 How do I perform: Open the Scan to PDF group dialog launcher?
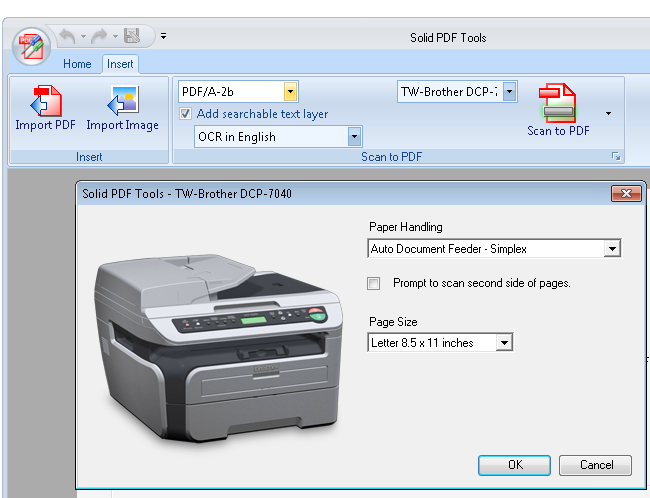tap(616, 156)
